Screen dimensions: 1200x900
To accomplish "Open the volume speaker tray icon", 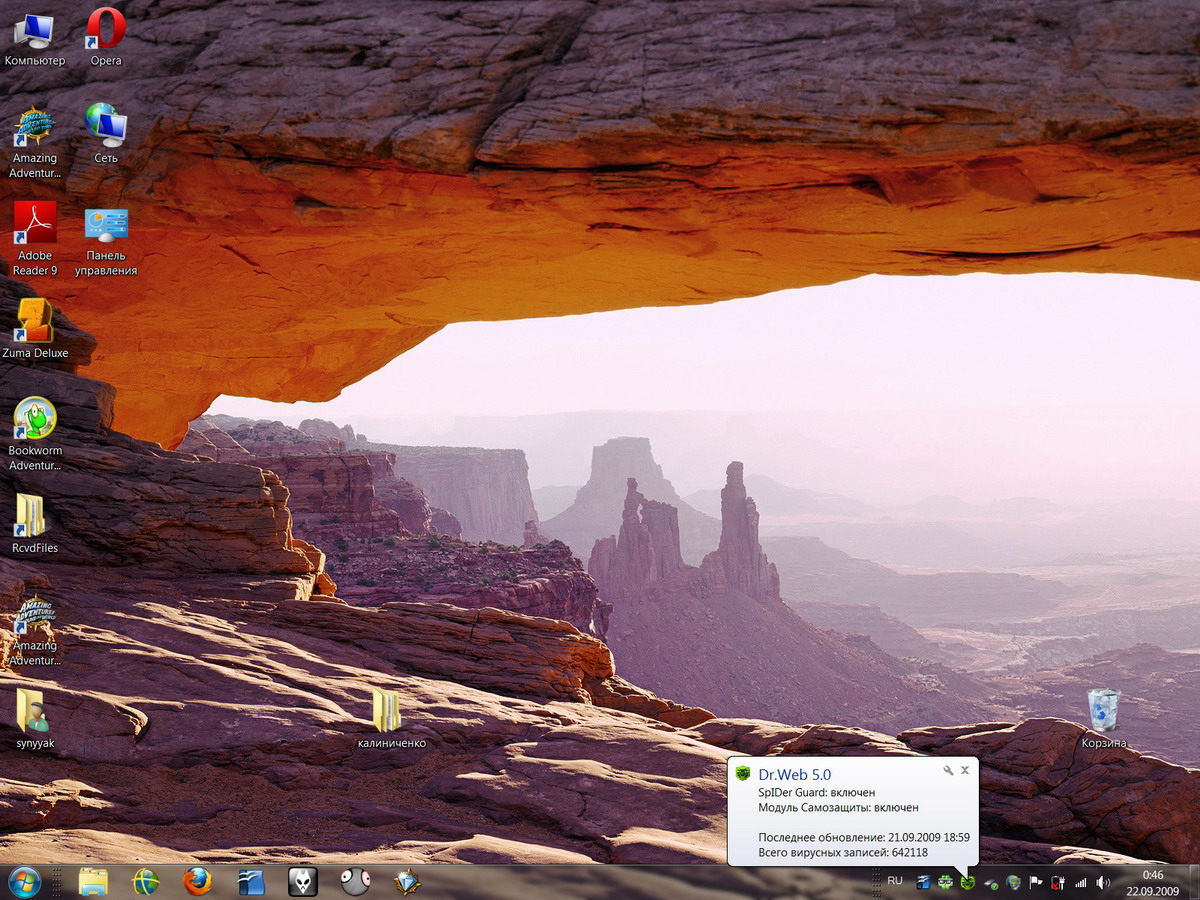I will (1102, 882).
